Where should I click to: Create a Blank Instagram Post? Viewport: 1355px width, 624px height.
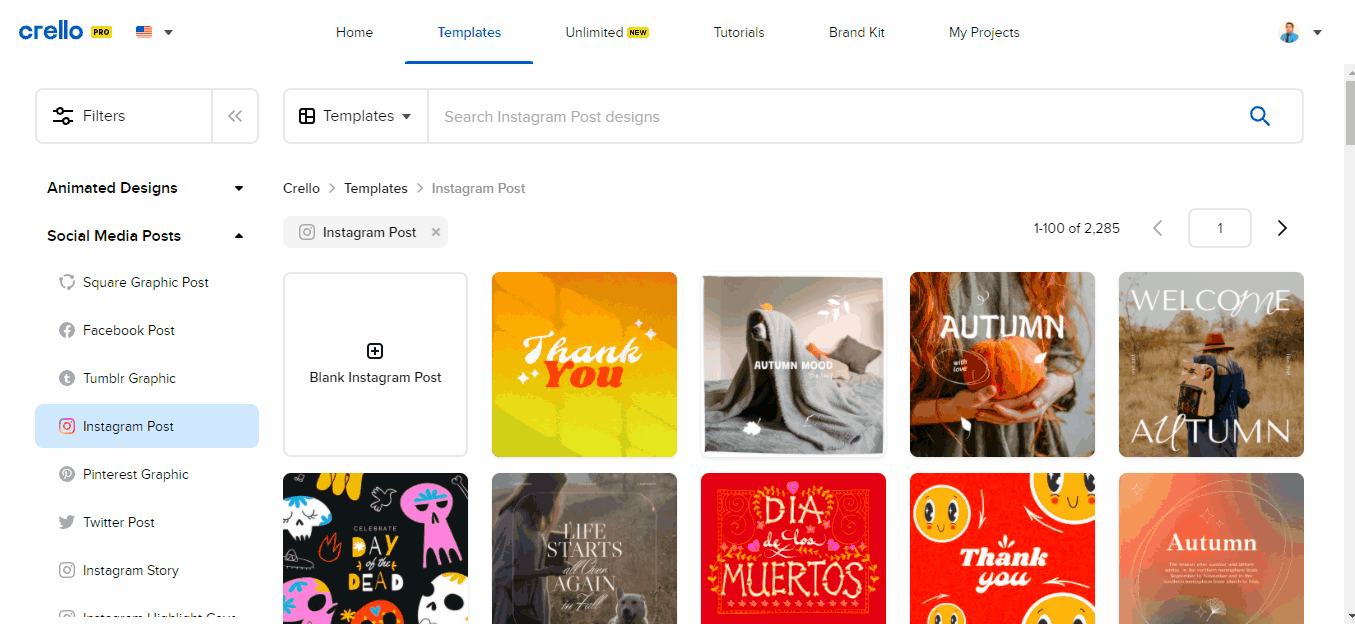click(x=376, y=364)
